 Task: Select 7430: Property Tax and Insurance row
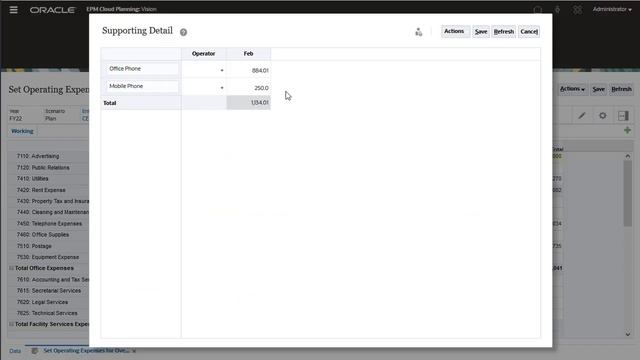point(53,201)
